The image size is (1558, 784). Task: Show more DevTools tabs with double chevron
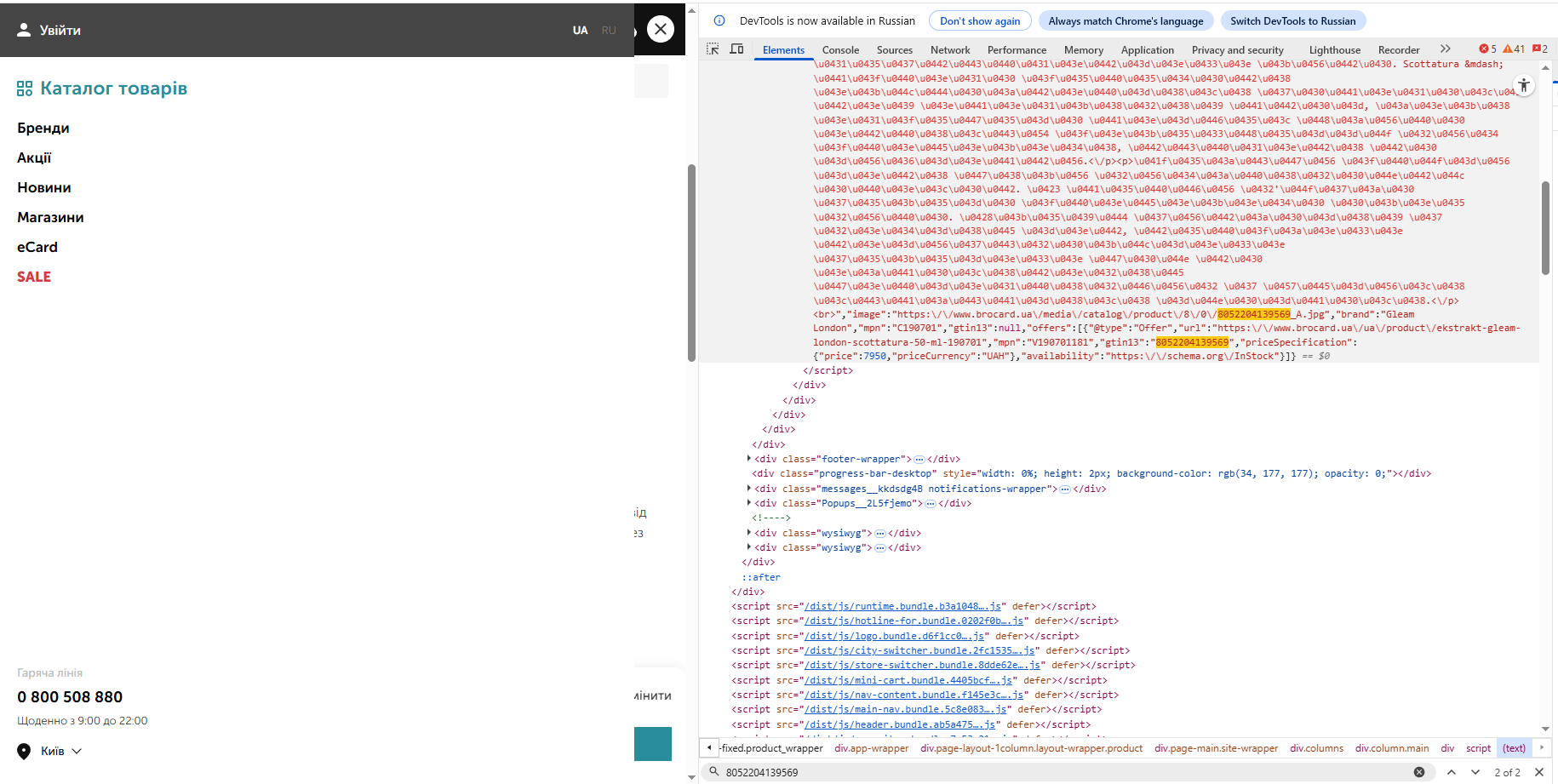[1446, 49]
